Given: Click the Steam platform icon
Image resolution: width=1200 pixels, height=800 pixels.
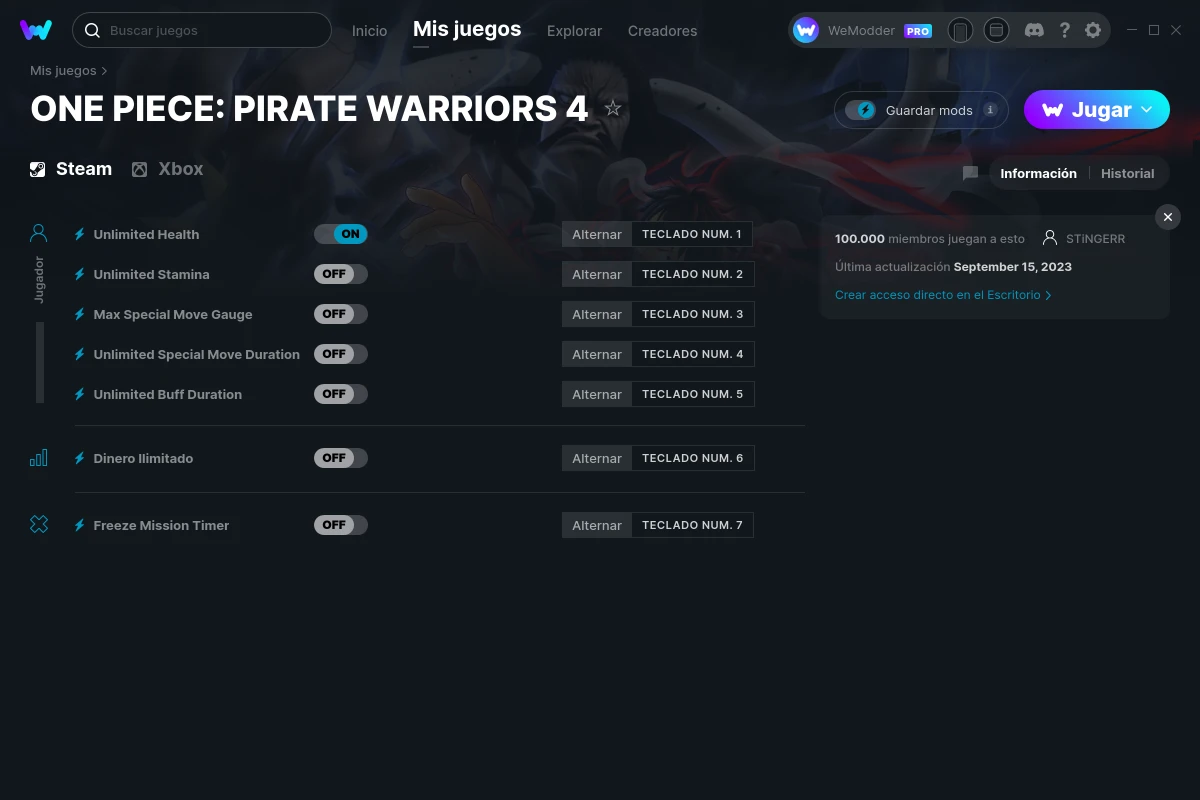Looking at the screenshot, I should click(x=38, y=169).
